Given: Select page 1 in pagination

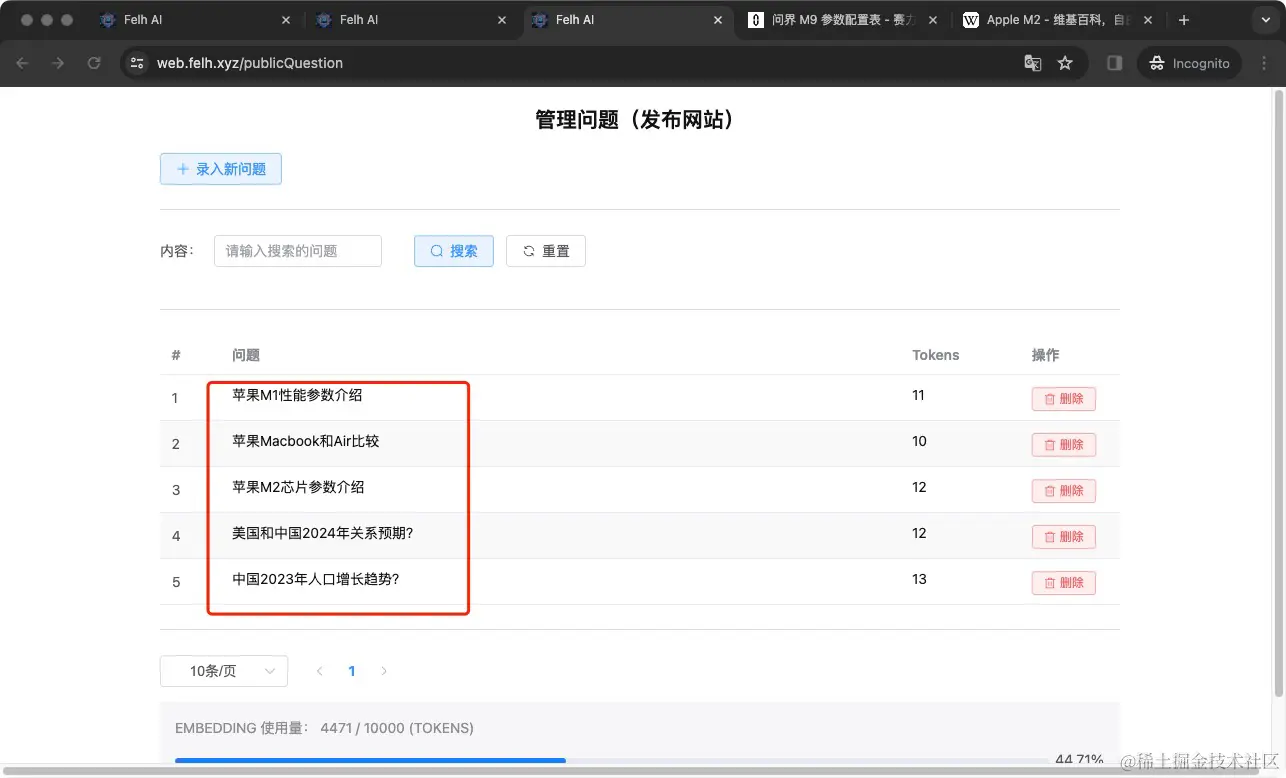Looking at the screenshot, I should coord(352,671).
